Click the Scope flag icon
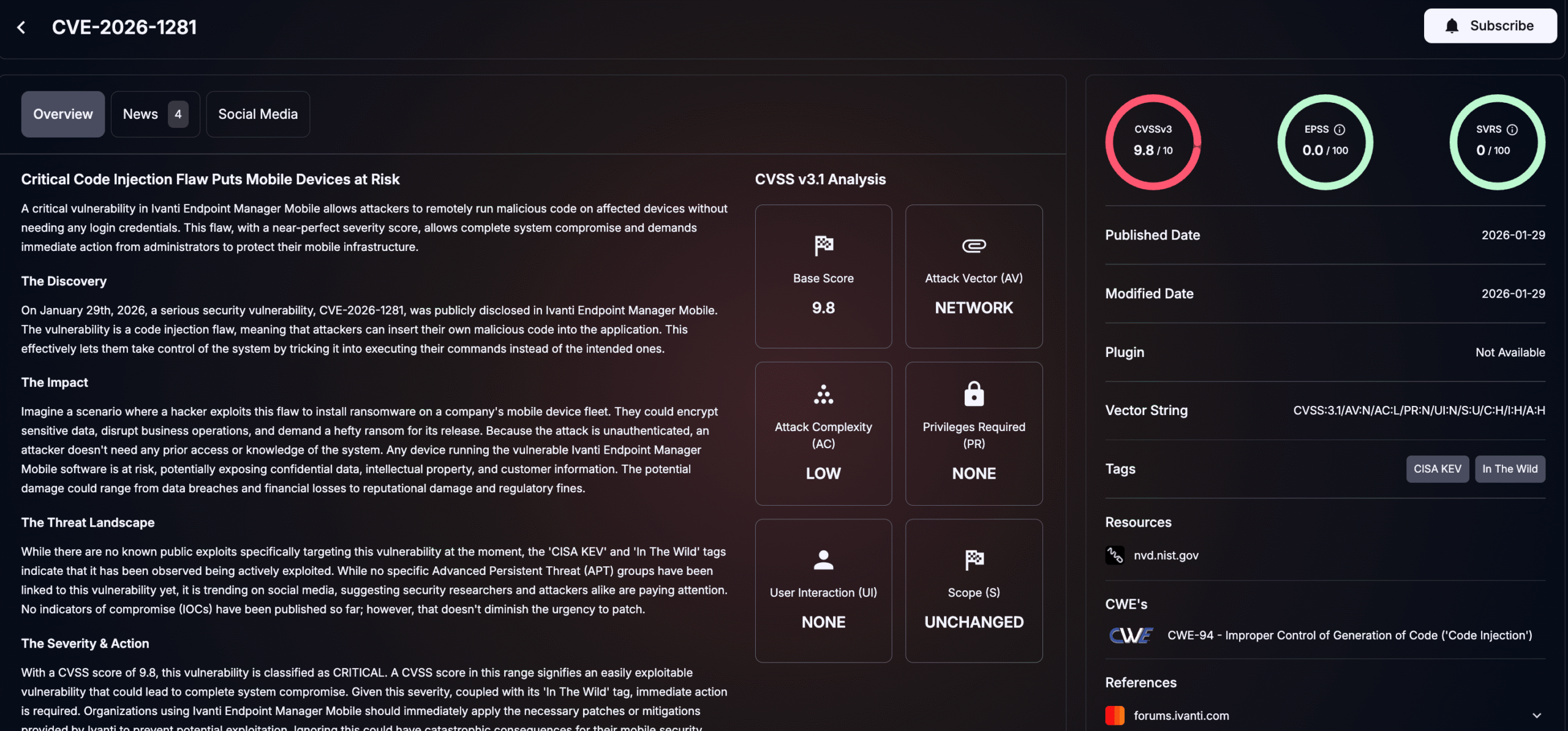Image resolution: width=1568 pixels, height=731 pixels. (x=974, y=560)
